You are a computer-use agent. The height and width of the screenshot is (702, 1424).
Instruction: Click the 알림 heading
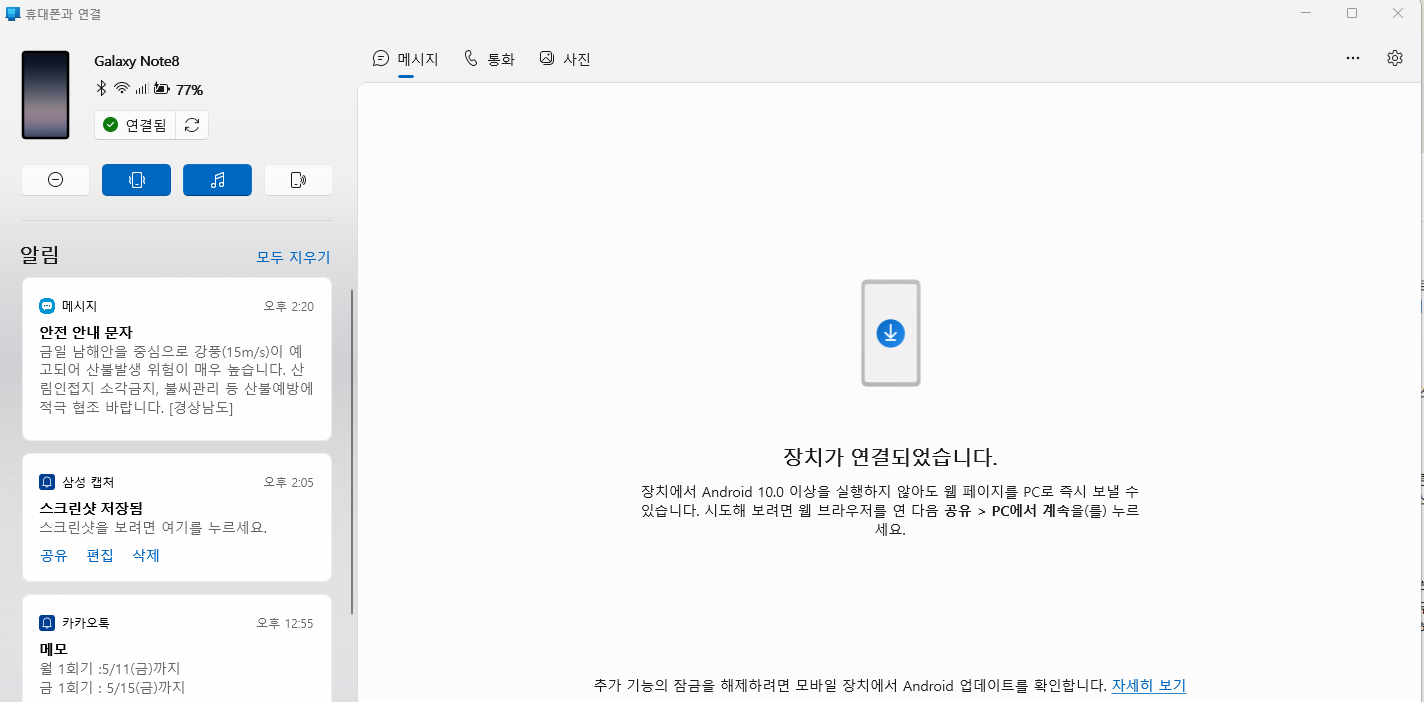pyautogui.click(x=40, y=255)
